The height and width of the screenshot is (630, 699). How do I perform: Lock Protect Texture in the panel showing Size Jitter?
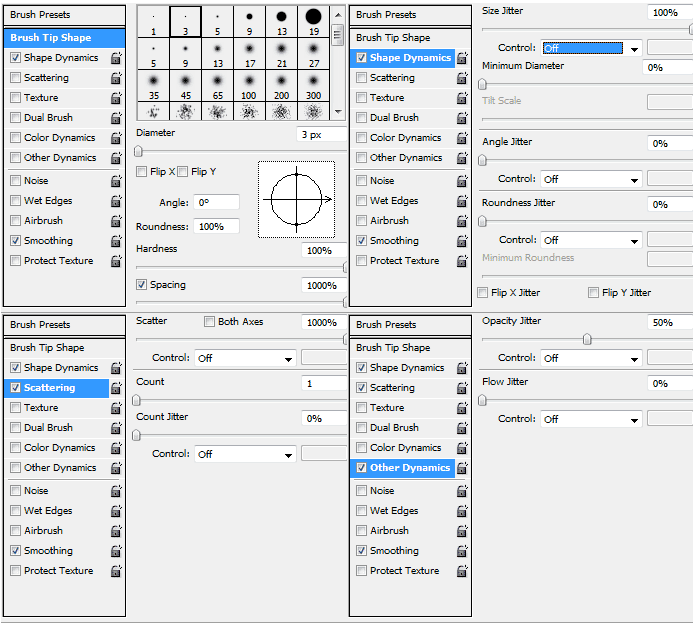462,261
